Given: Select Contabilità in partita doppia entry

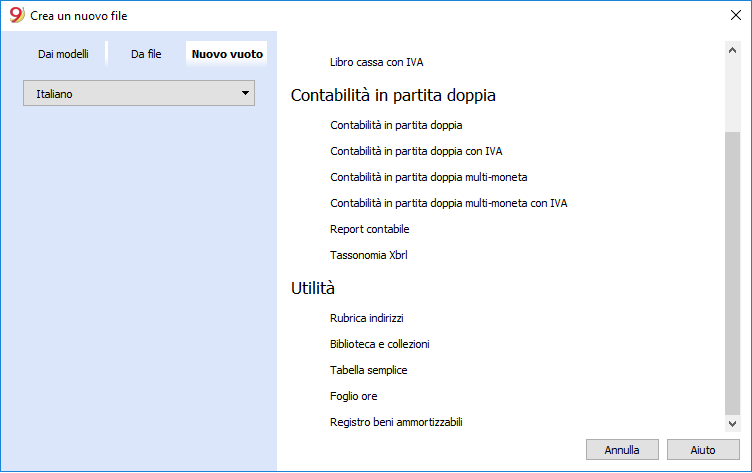Looking at the screenshot, I should [396, 125].
